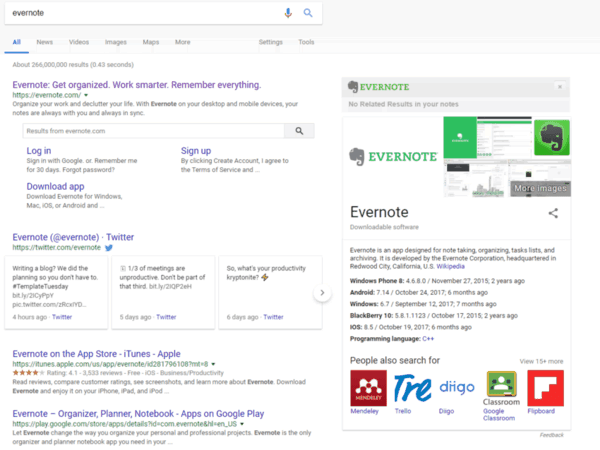600x450 pixels.
Task: Show next tweets with carousel arrow
Action: (322, 293)
